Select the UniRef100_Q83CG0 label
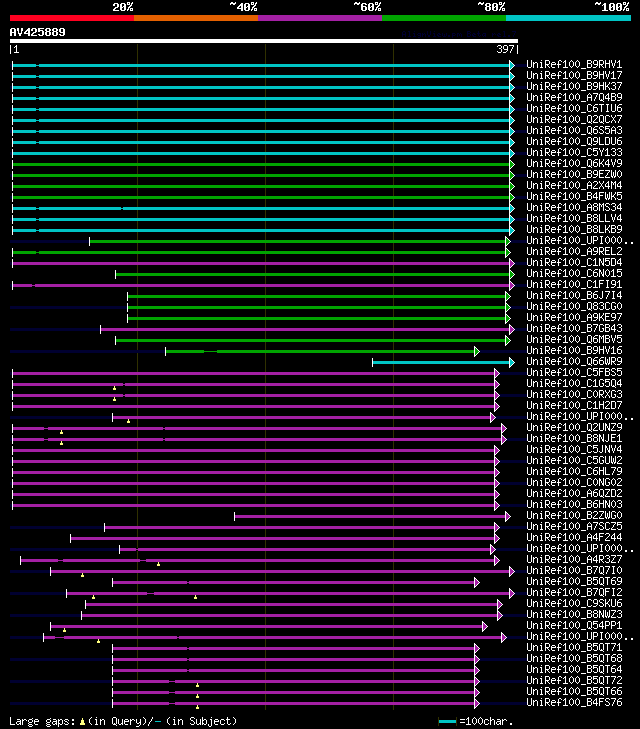Viewport: 640px width, 729px height. [574, 306]
